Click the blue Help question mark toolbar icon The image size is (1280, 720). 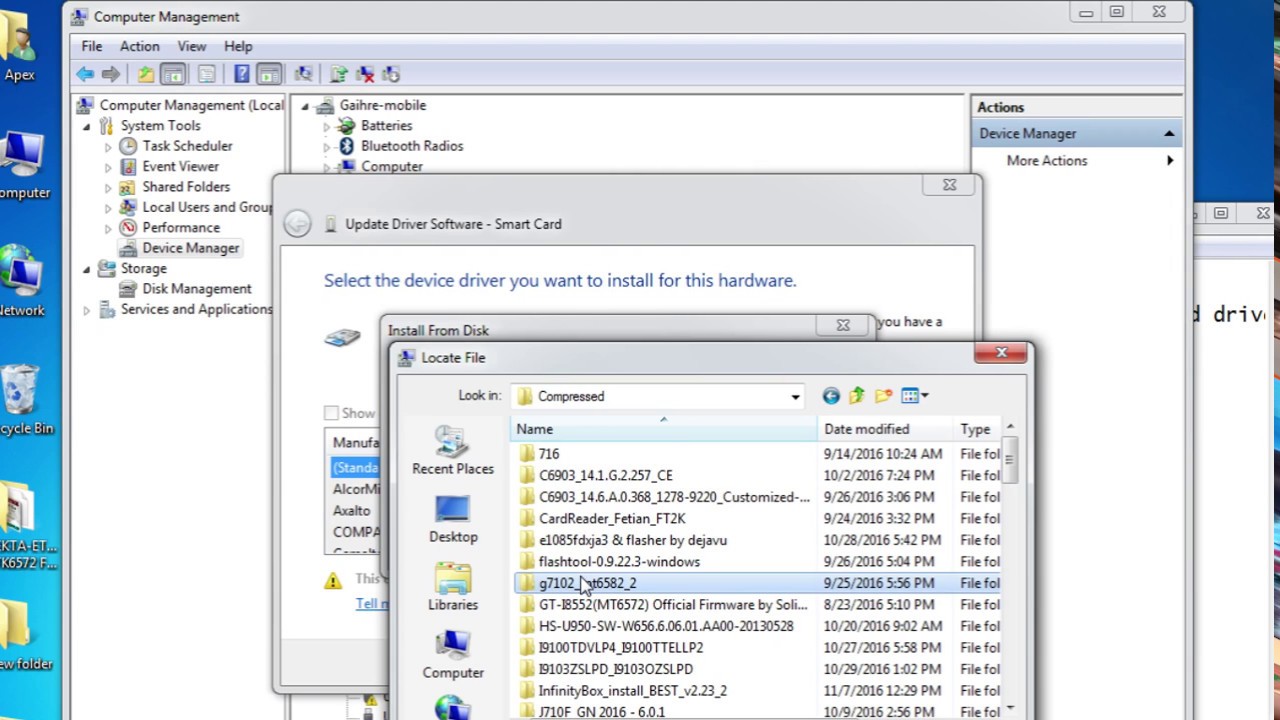pyautogui.click(x=241, y=74)
